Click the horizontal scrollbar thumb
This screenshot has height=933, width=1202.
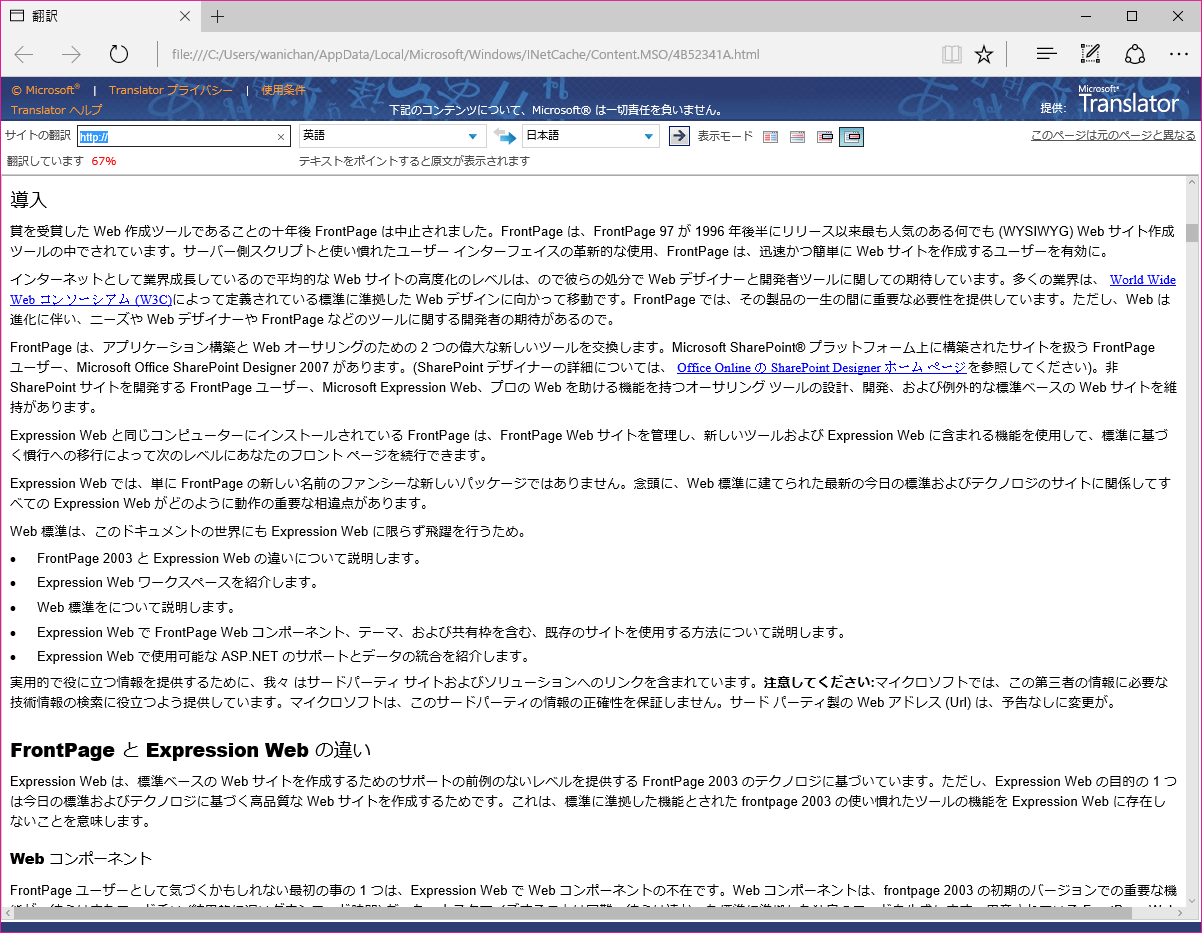[571, 915]
